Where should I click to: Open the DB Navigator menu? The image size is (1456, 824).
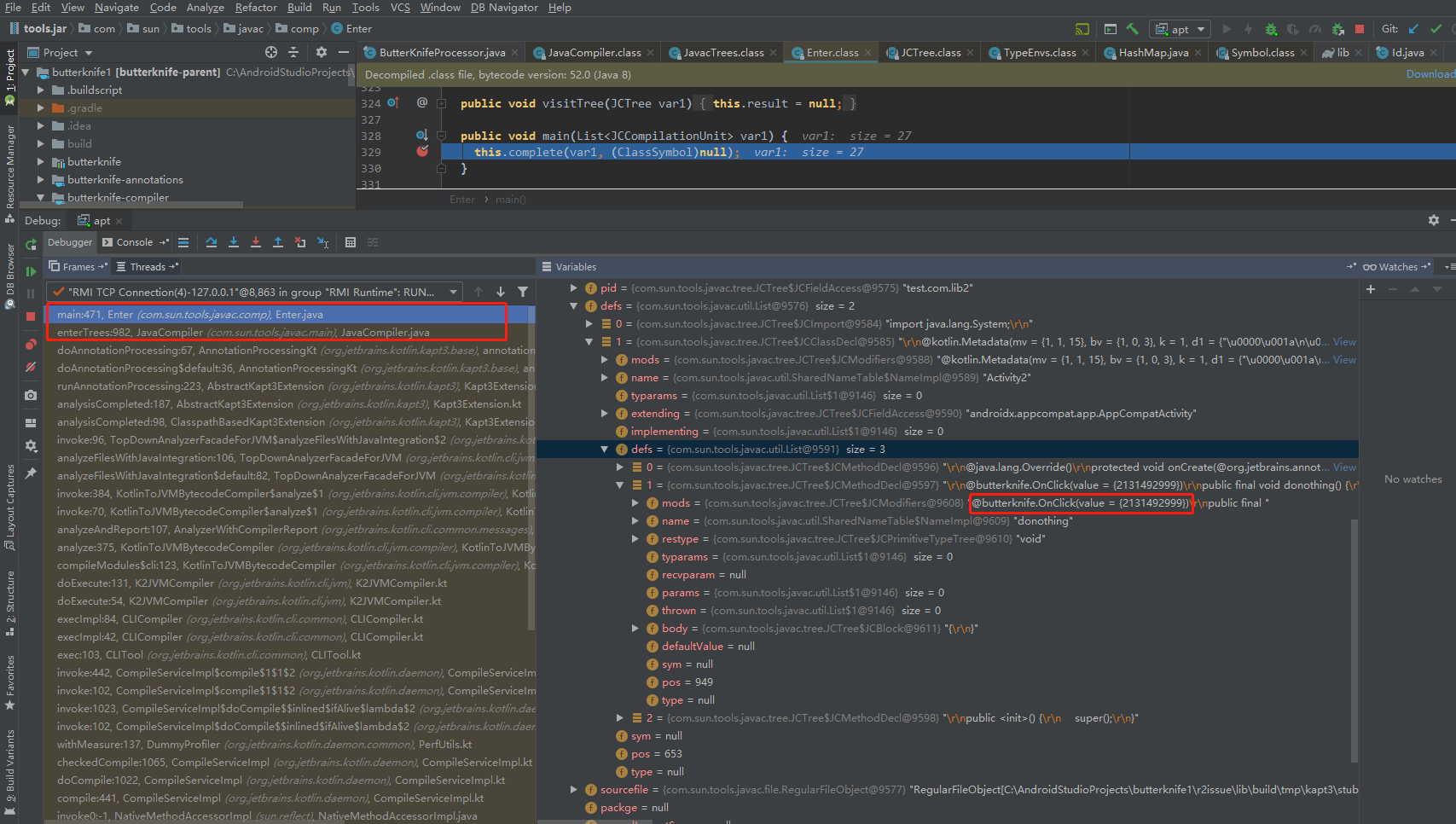(504, 8)
